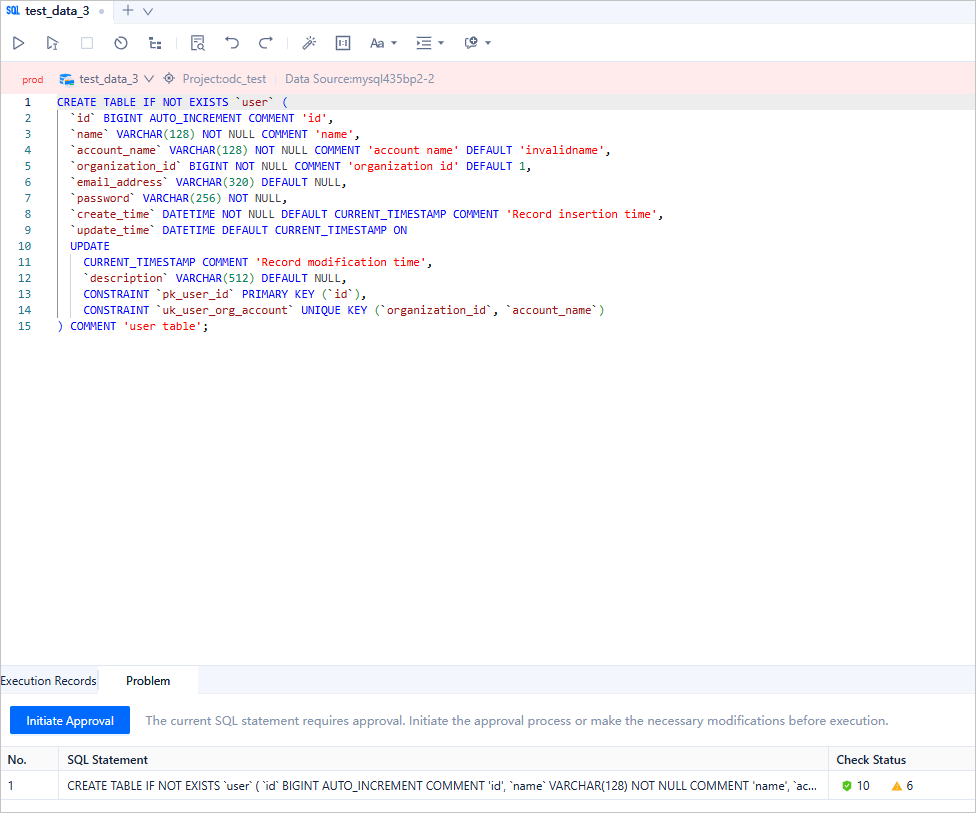The width and height of the screenshot is (976, 813).
Task: Click the Initiate Approval button
Action: tap(70, 720)
